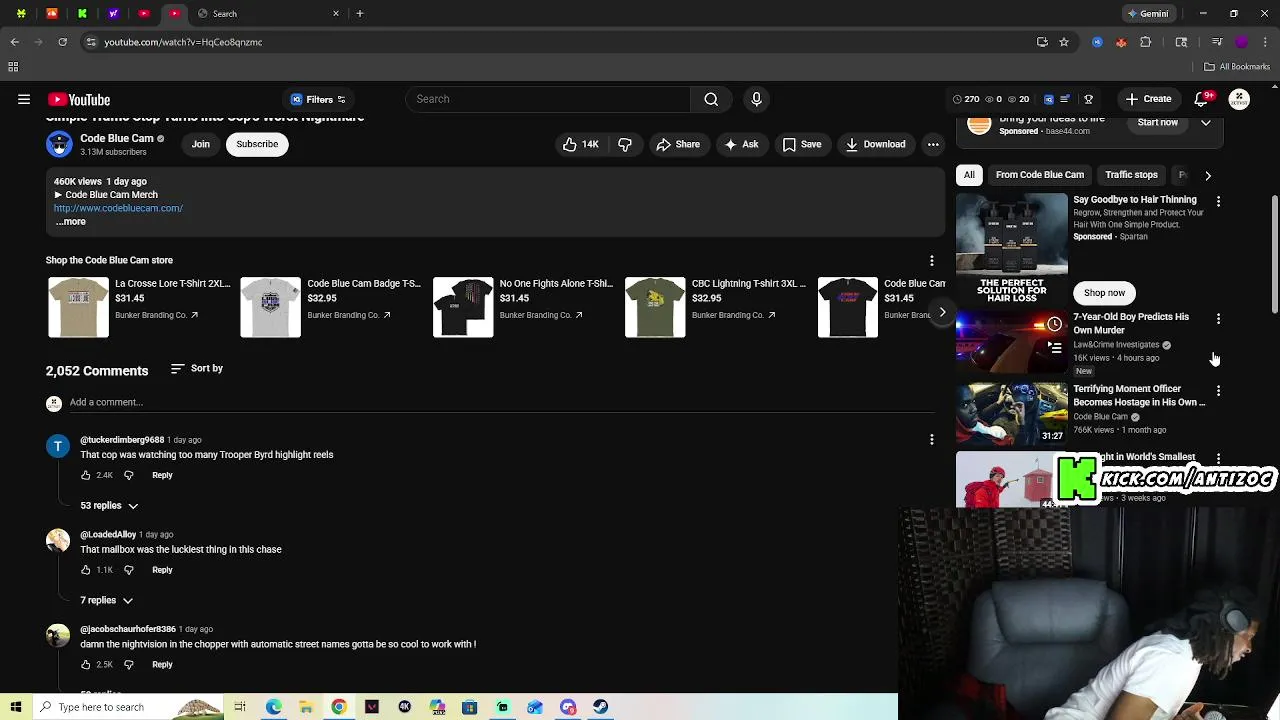The width and height of the screenshot is (1280, 720).
Task: Go to YouTube home via logo
Action: click(79, 99)
